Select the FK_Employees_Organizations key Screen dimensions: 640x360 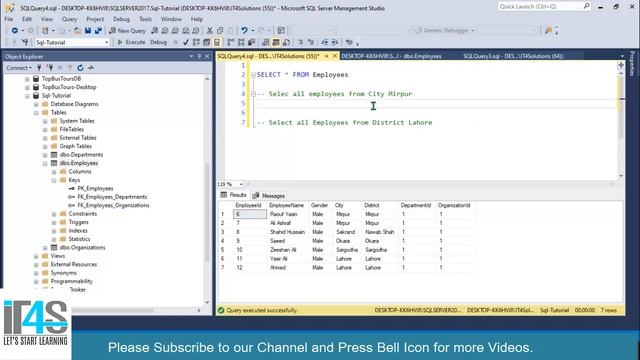(113, 205)
